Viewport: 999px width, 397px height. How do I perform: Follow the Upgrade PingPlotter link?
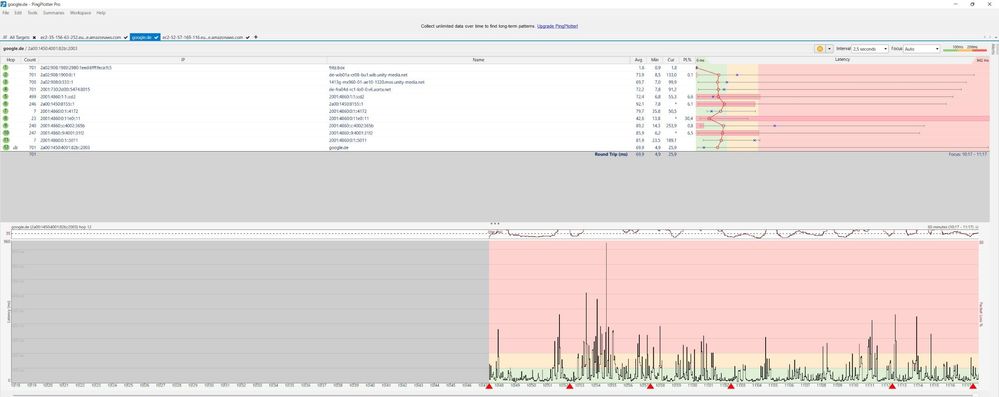click(x=557, y=26)
